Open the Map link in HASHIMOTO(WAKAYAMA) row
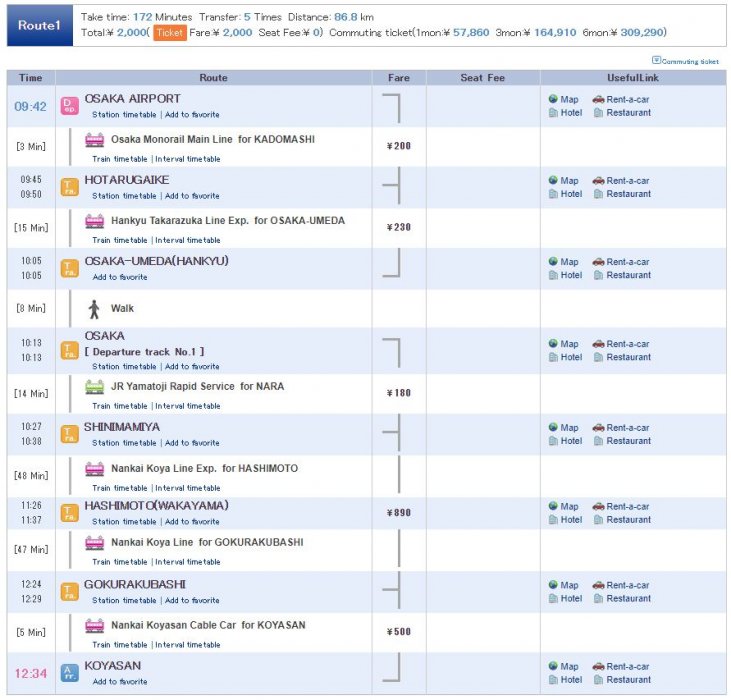 point(569,507)
